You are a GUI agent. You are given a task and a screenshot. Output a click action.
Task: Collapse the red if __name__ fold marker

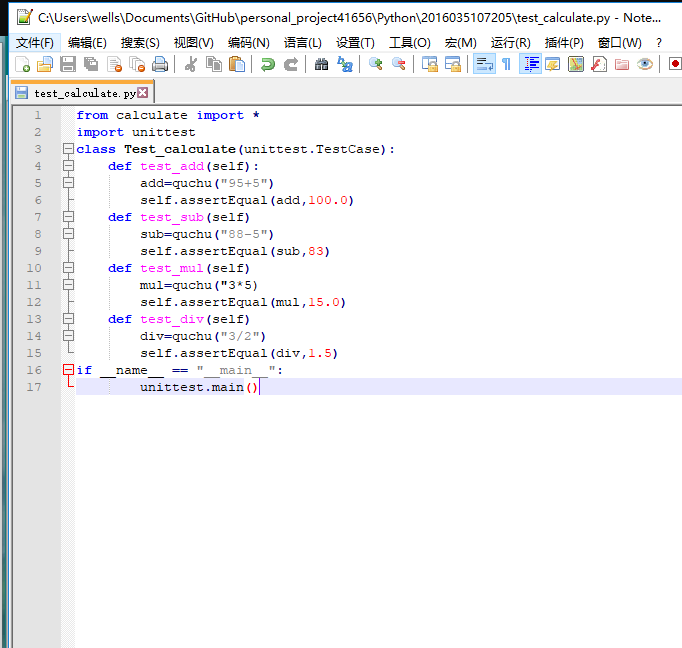pos(68,370)
